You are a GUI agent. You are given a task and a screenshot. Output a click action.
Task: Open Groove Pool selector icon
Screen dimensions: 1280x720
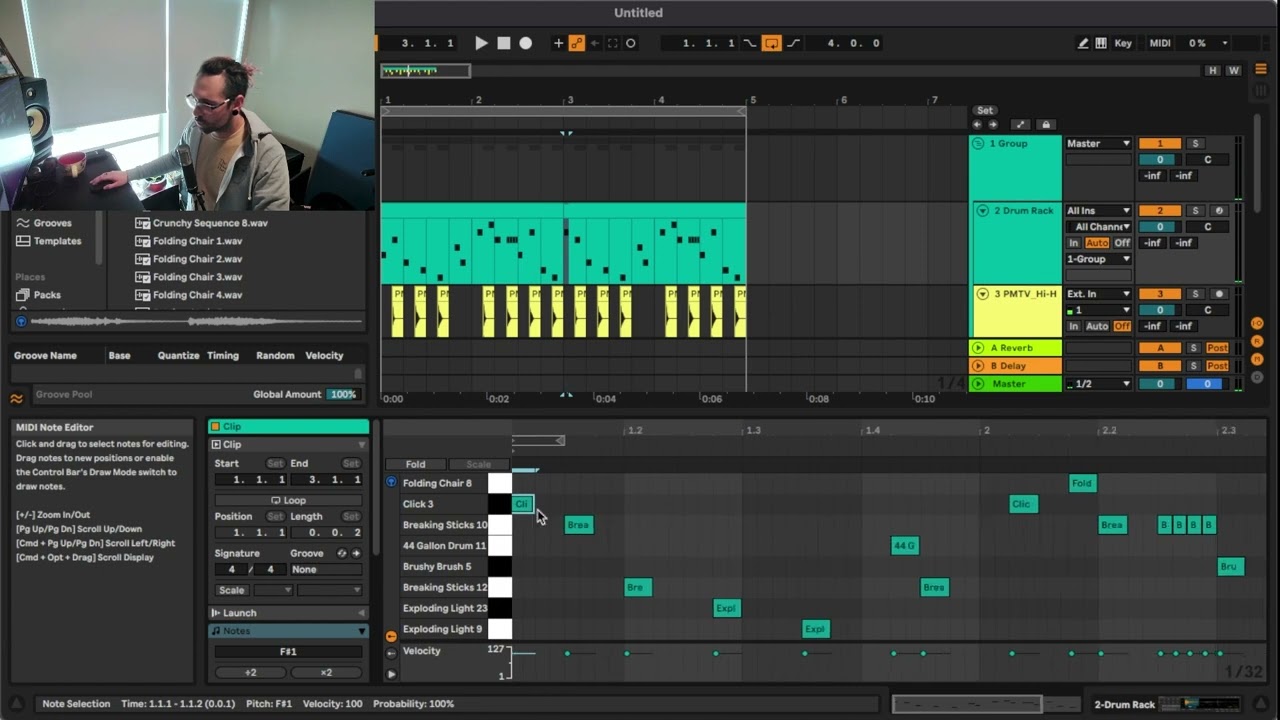16,399
